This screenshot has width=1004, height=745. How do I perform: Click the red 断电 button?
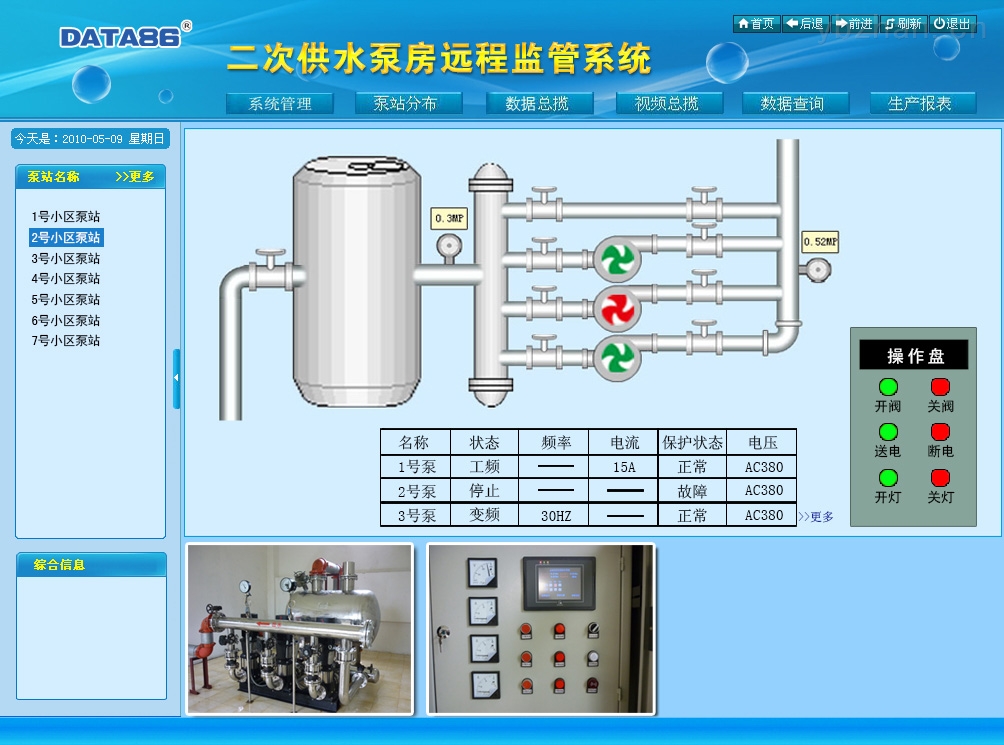tap(940, 432)
